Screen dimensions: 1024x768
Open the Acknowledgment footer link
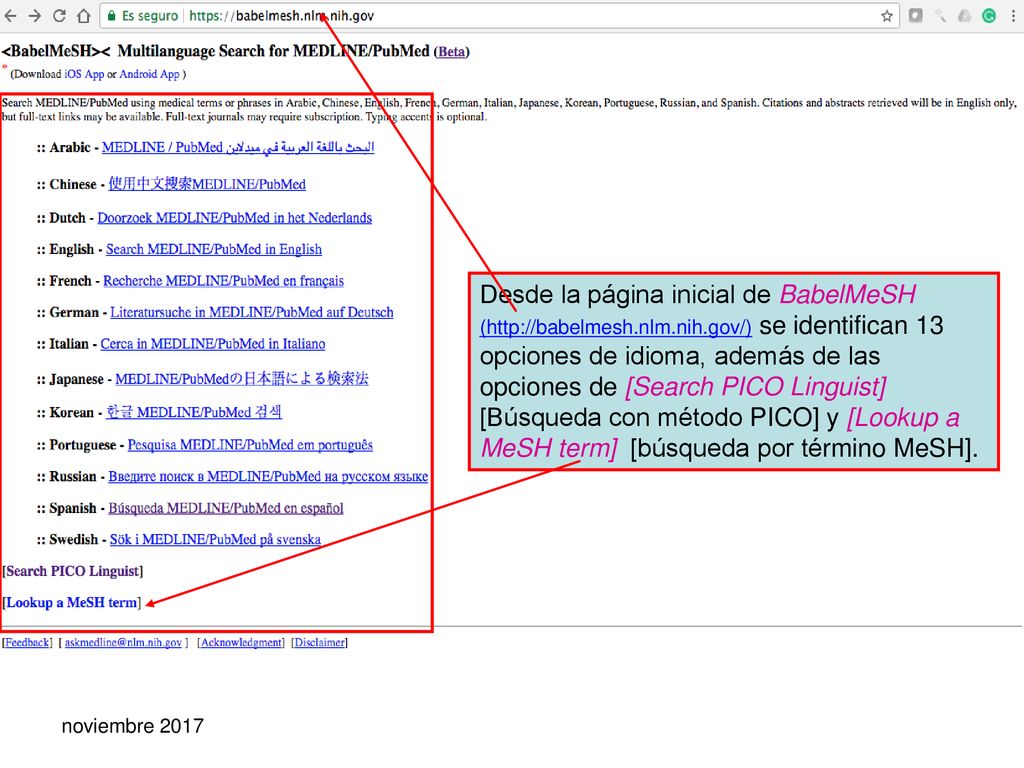click(x=241, y=643)
